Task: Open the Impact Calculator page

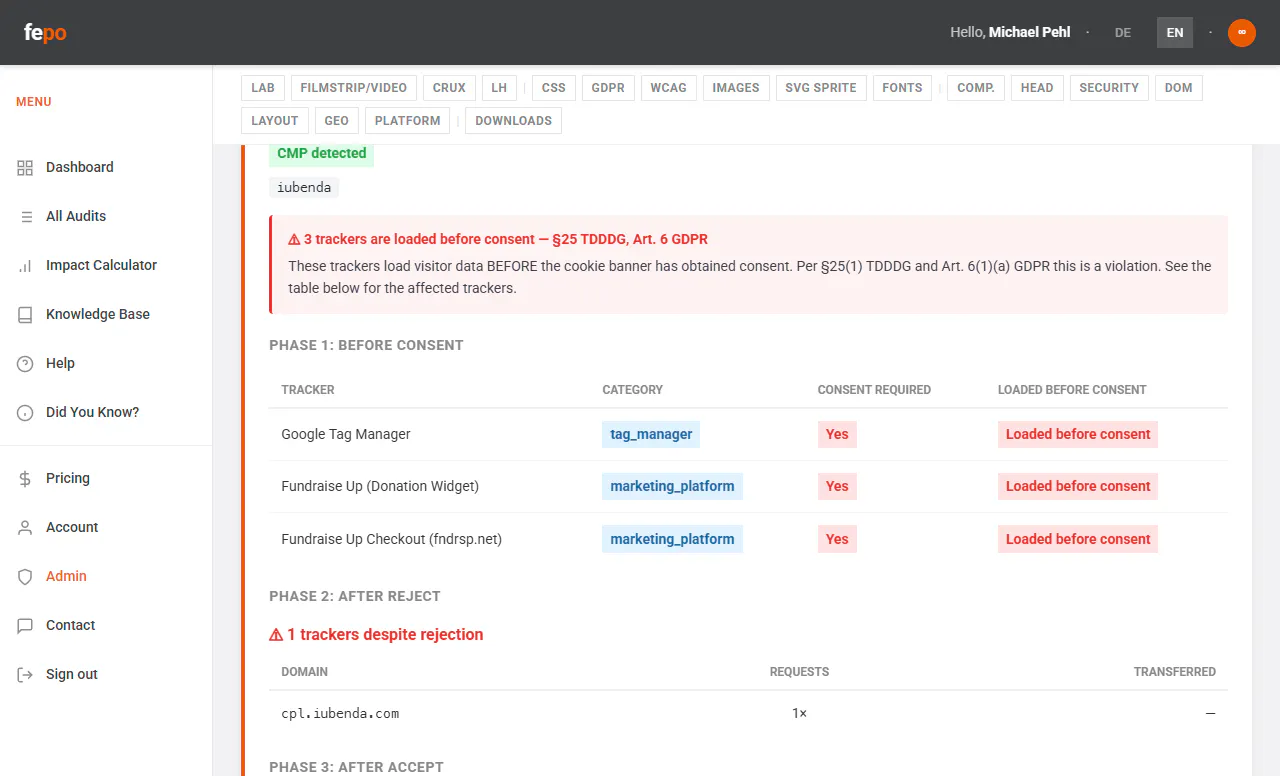Action: pyautogui.click(x=101, y=266)
